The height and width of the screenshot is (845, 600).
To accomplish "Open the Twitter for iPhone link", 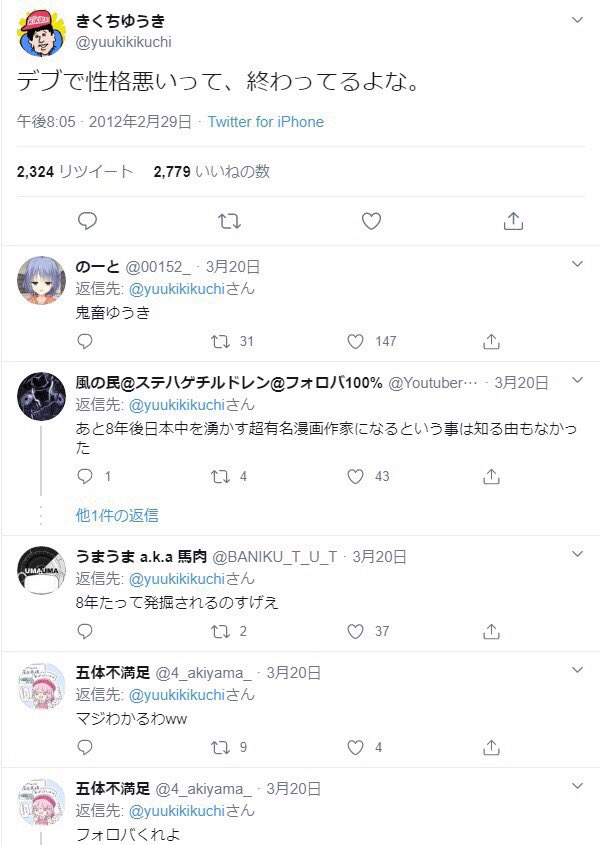I will pyautogui.click(x=266, y=122).
